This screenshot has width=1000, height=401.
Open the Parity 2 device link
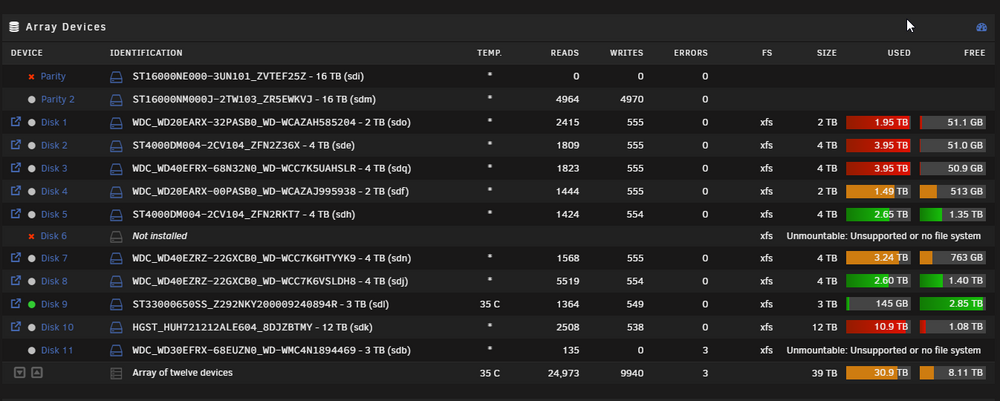click(x=58, y=99)
